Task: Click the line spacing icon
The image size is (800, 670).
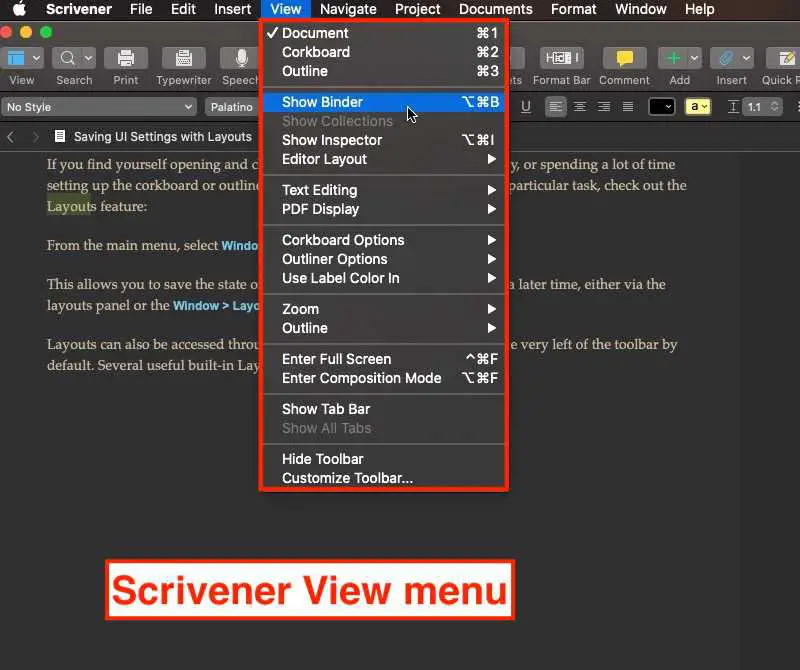Action: pos(733,107)
